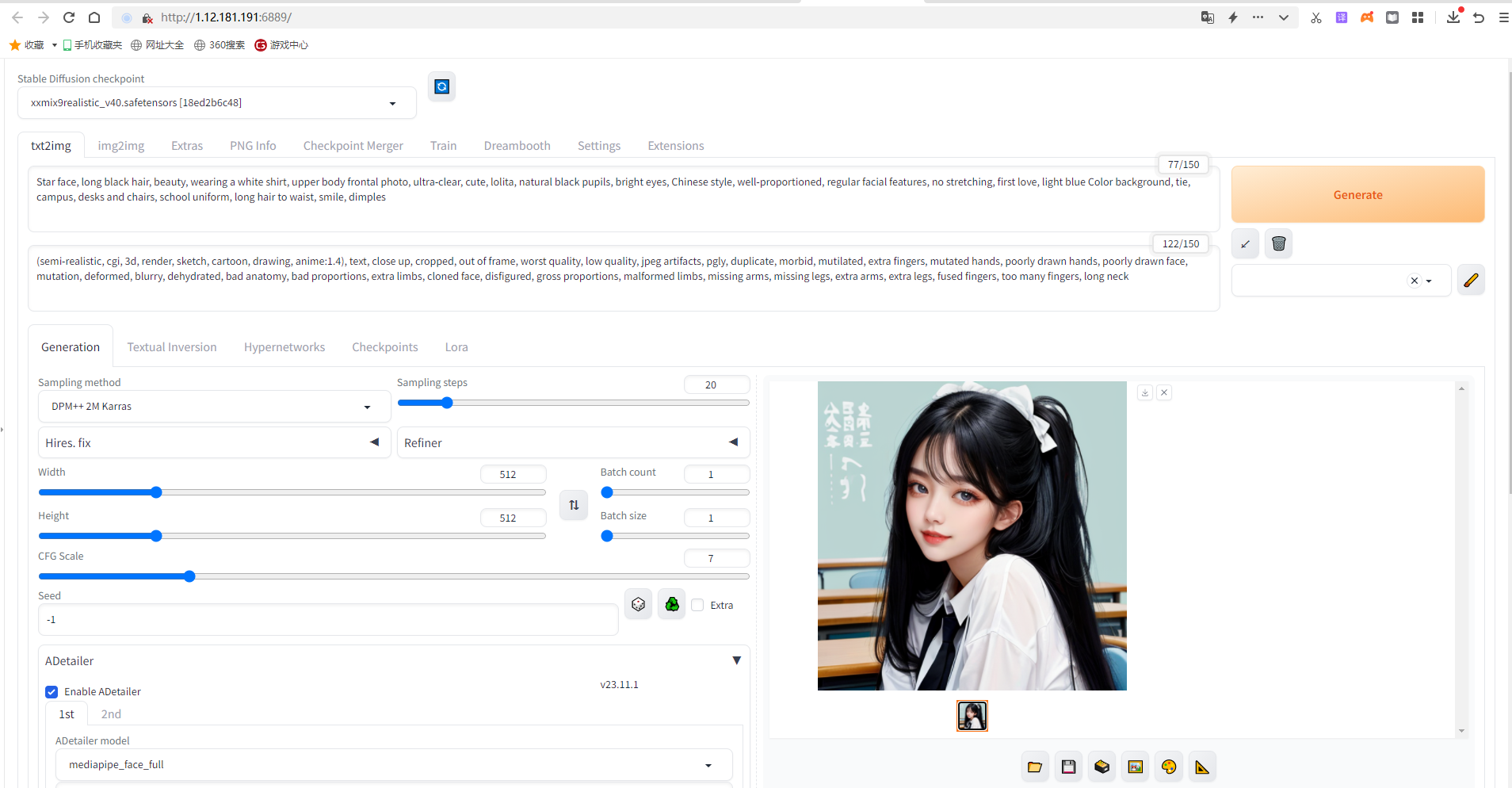Open the Textual Inversion tab

(172, 346)
